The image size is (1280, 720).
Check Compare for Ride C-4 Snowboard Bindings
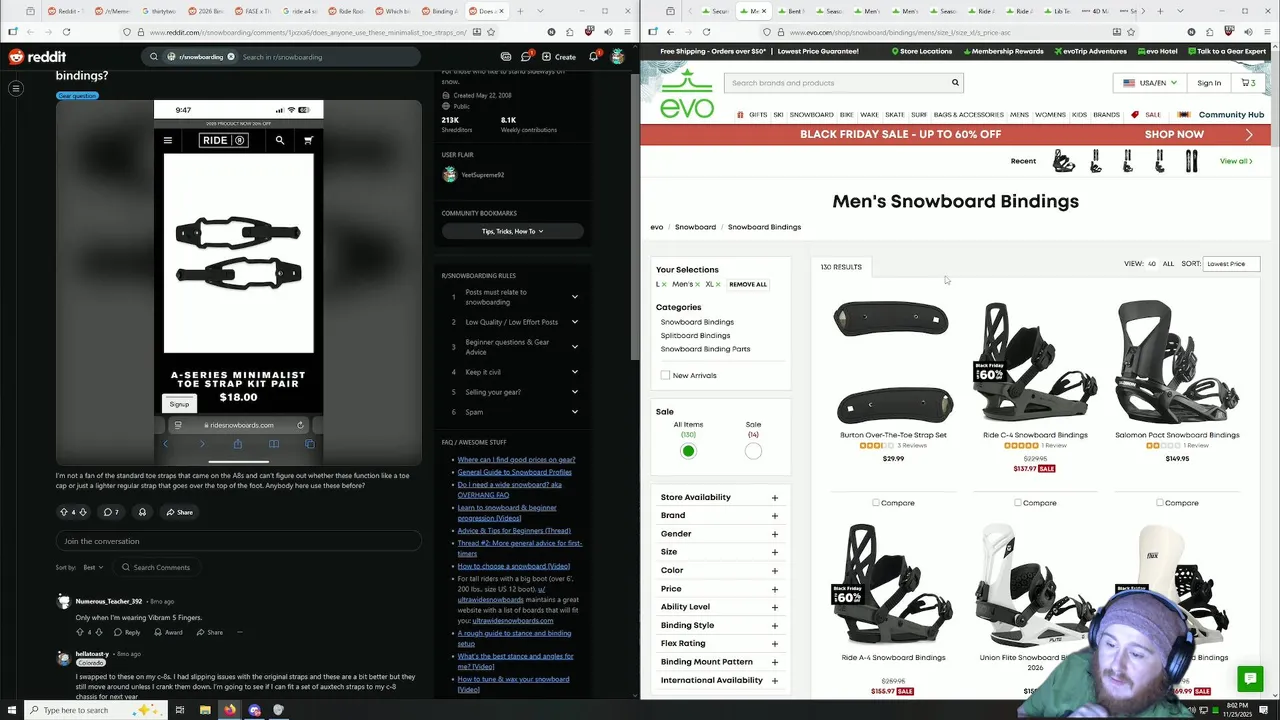pyautogui.click(x=1018, y=503)
